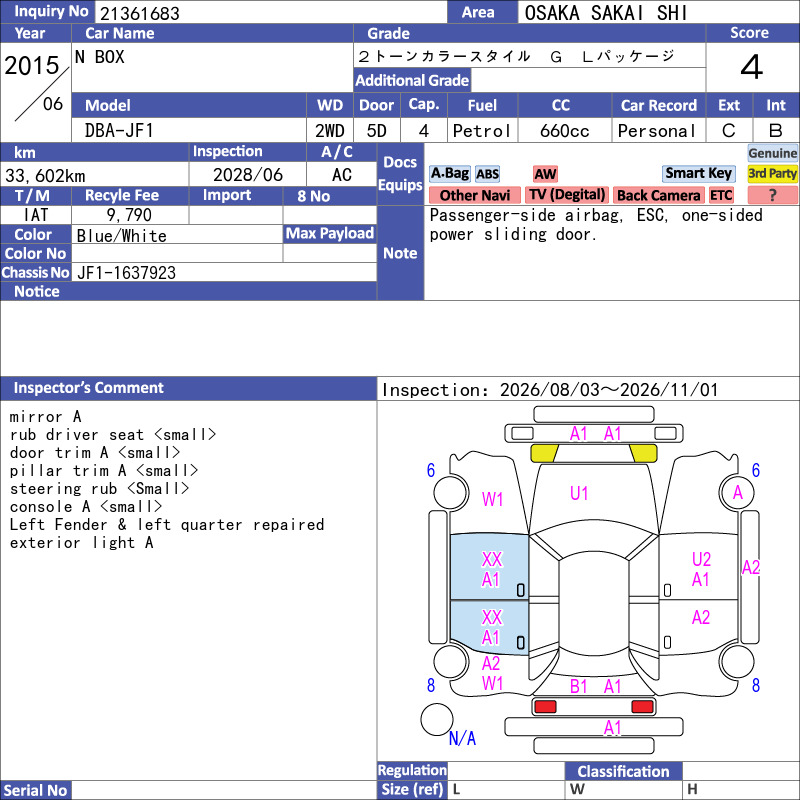
Task: Click the IAT transmission value
Action: pos(36,215)
